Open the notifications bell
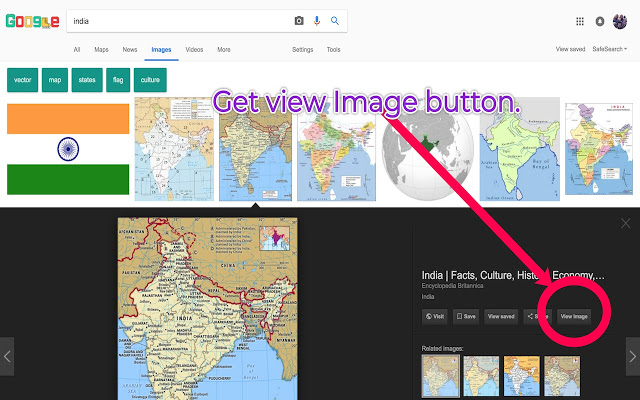The height and width of the screenshot is (400, 640). click(x=600, y=21)
